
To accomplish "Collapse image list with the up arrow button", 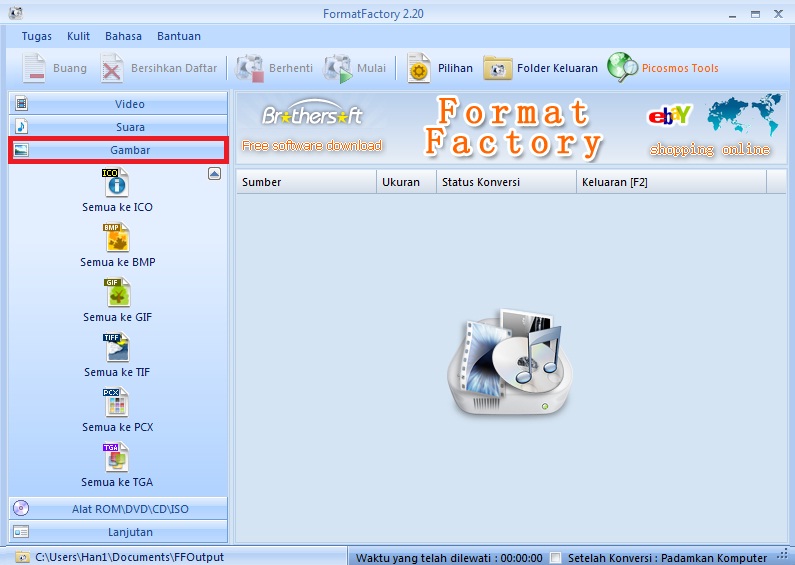I will pyautogui.click(x=214, y=174).
